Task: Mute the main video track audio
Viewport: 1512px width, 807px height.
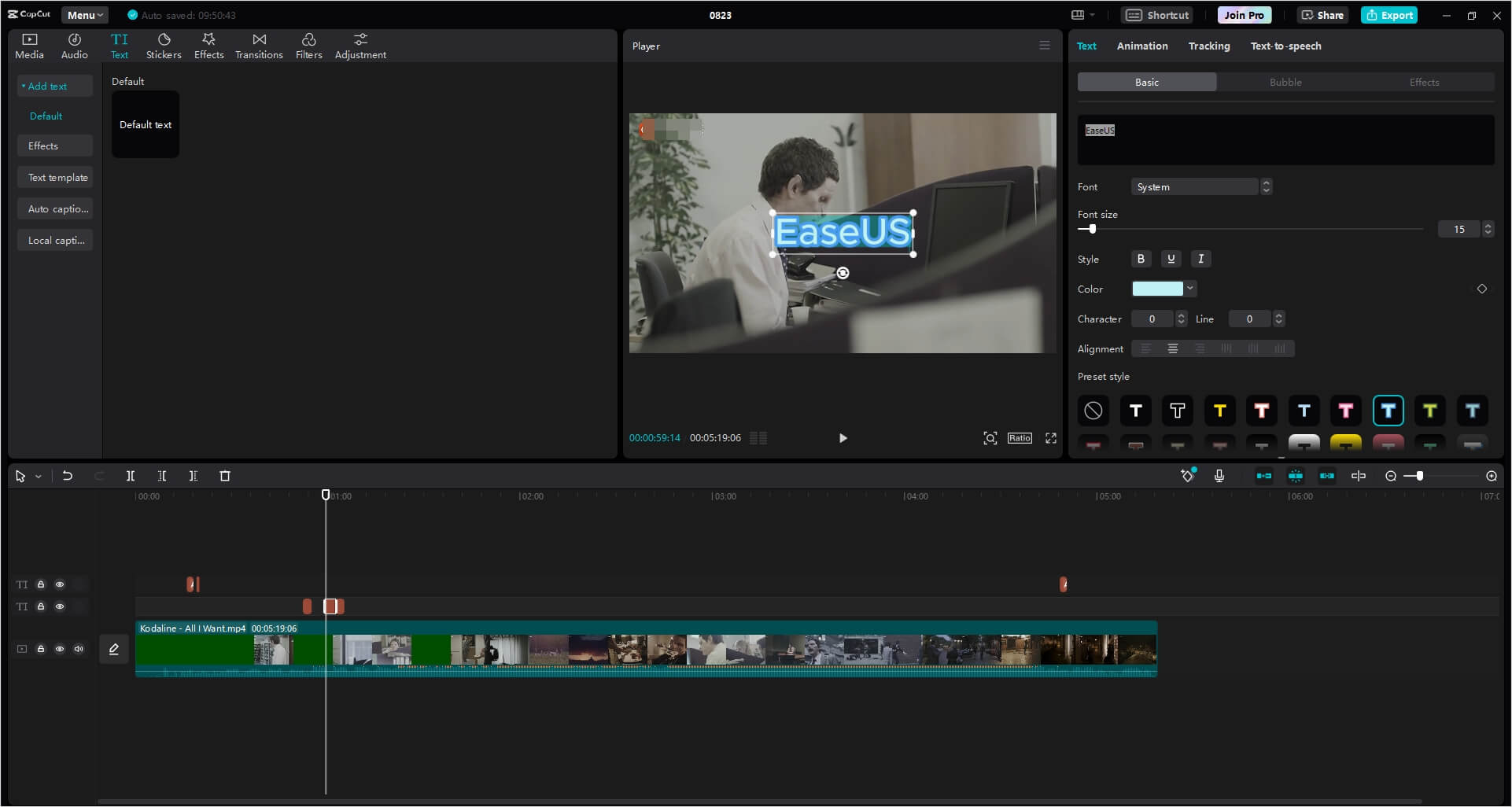Action: [x=79, y=649]
